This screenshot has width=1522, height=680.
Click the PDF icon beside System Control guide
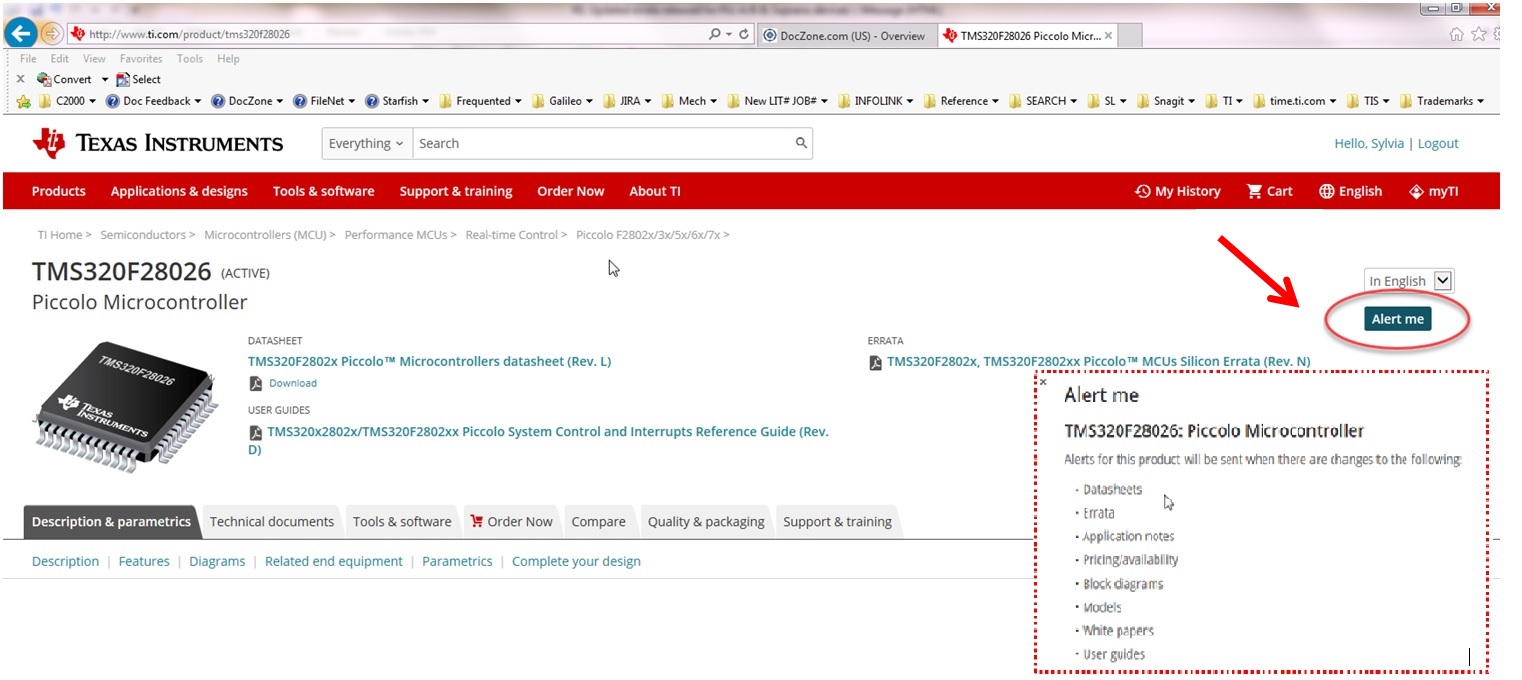pyautogui.click(x=255, y=433)
